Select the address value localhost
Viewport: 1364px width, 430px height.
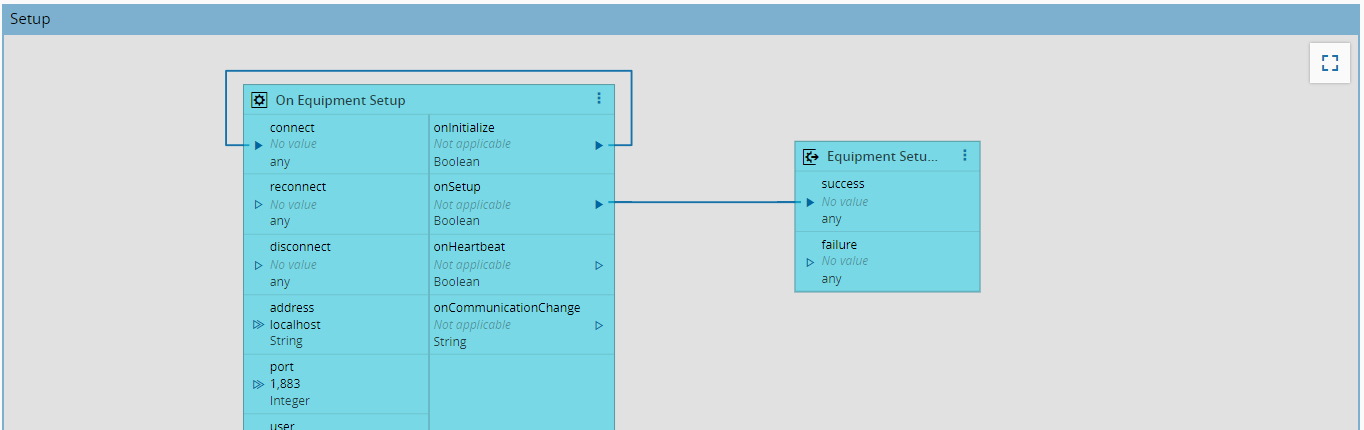(295, 325)
